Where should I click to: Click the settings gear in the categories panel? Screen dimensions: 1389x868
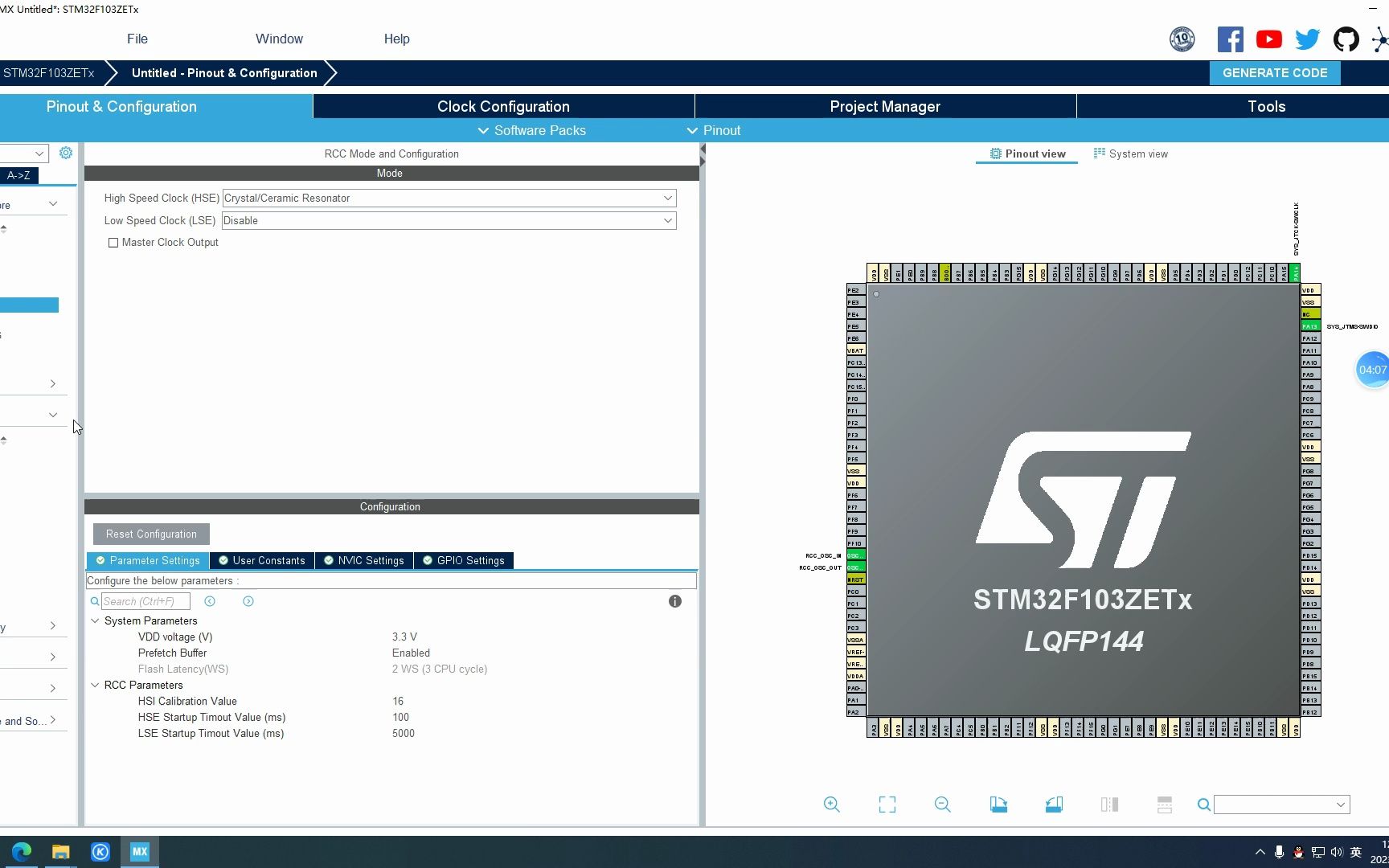66,153
